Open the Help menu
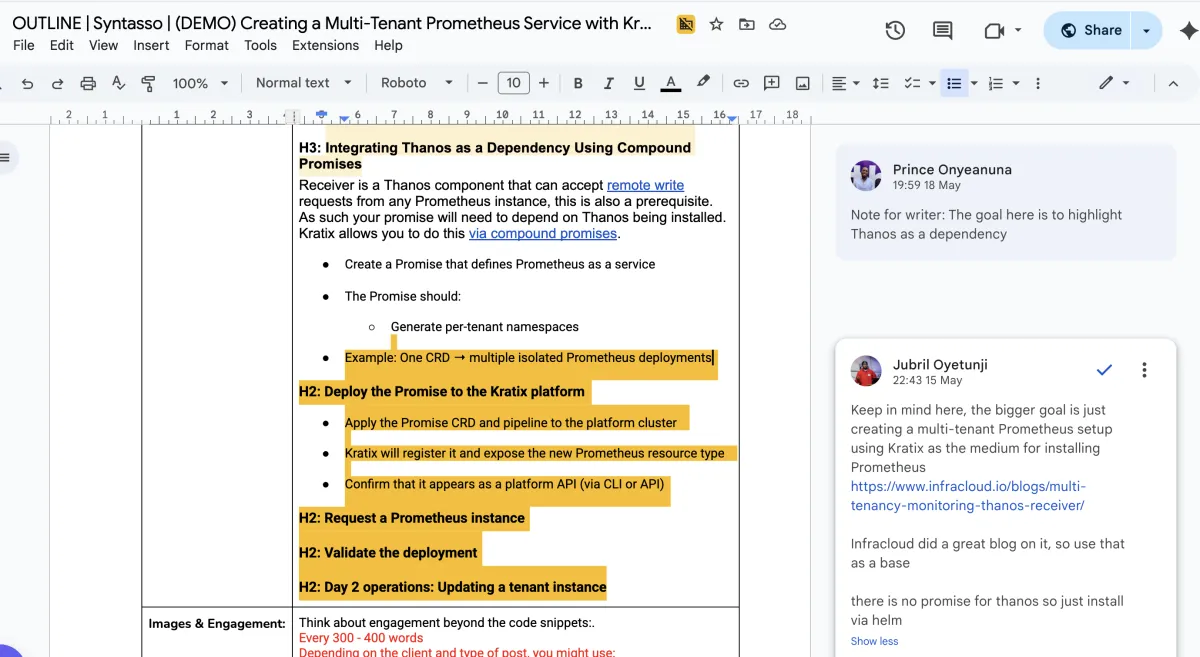This screenshot has height=657, width=1200. coord(388,45)
